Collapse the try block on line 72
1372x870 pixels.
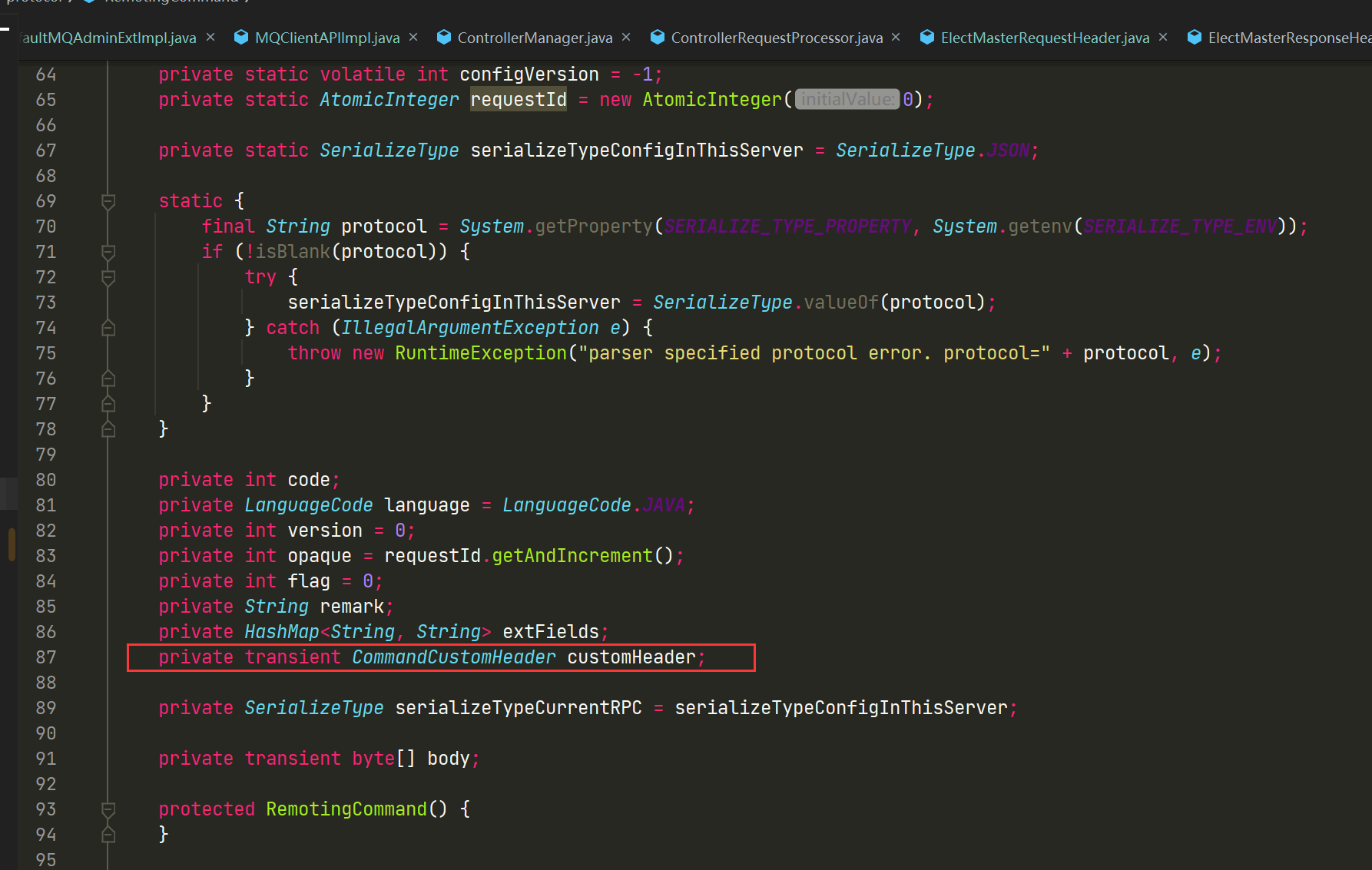pos(108,277)
